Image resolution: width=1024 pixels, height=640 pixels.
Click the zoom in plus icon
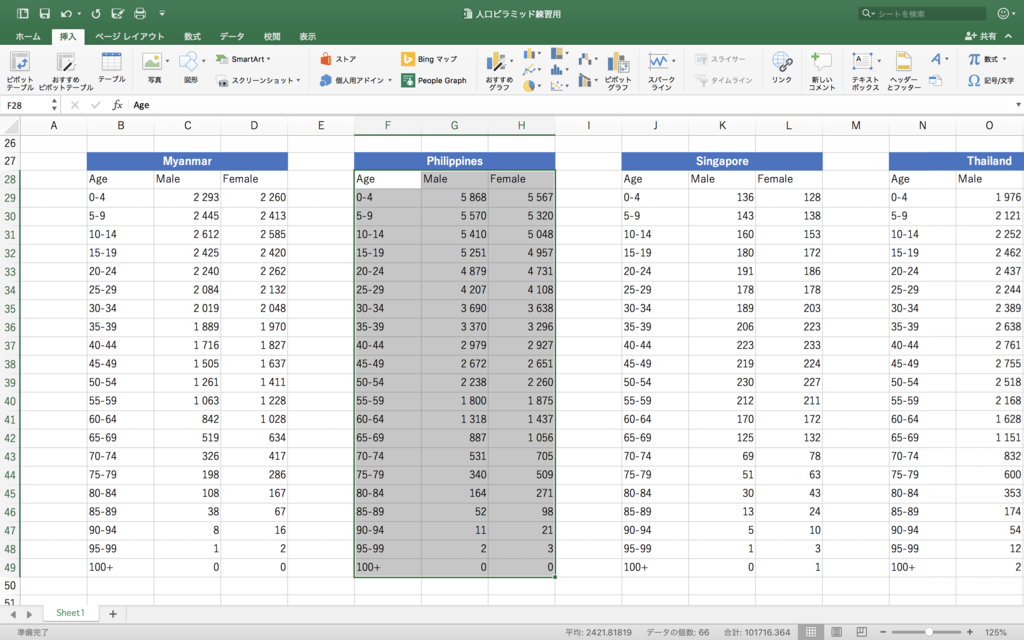click(x=970, y=632)
